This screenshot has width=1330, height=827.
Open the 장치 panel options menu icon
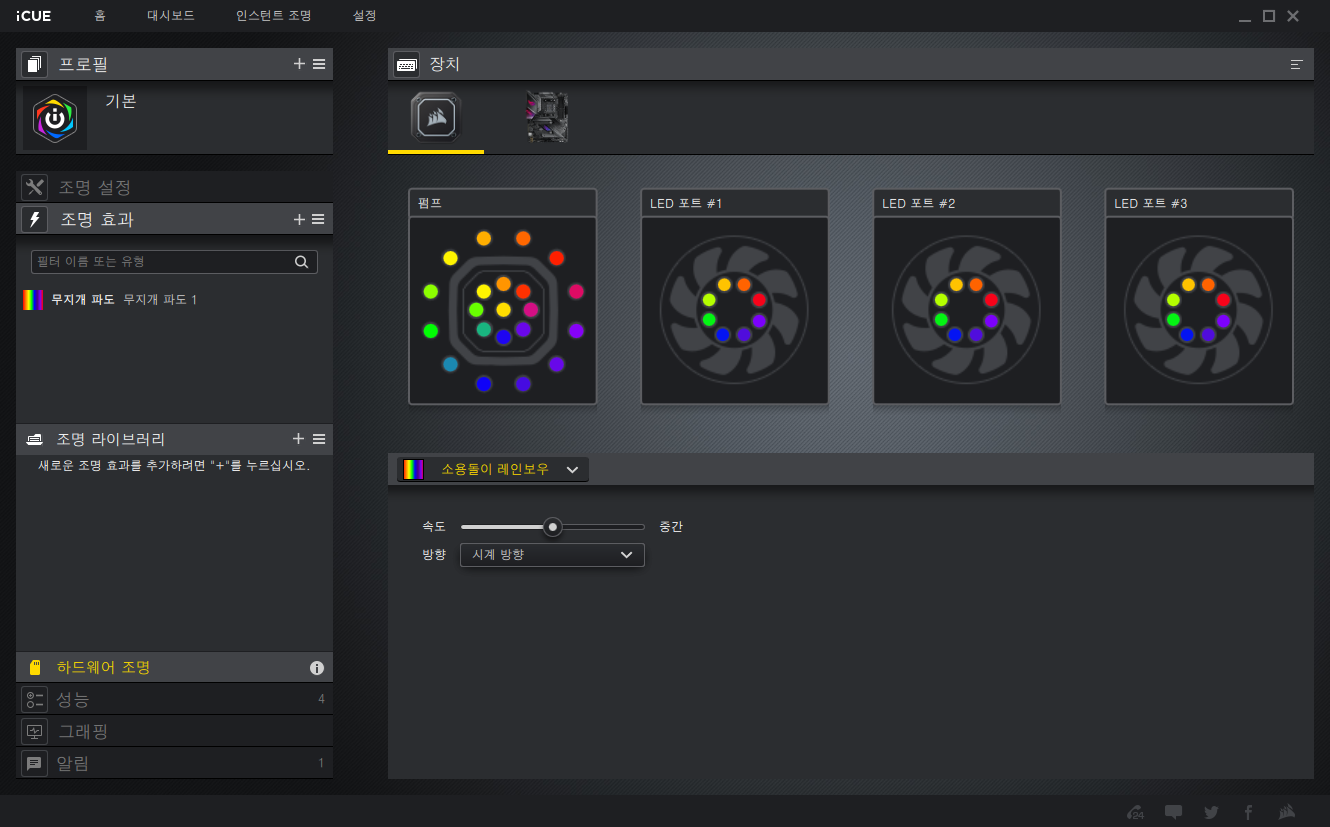click(1297, 64)
